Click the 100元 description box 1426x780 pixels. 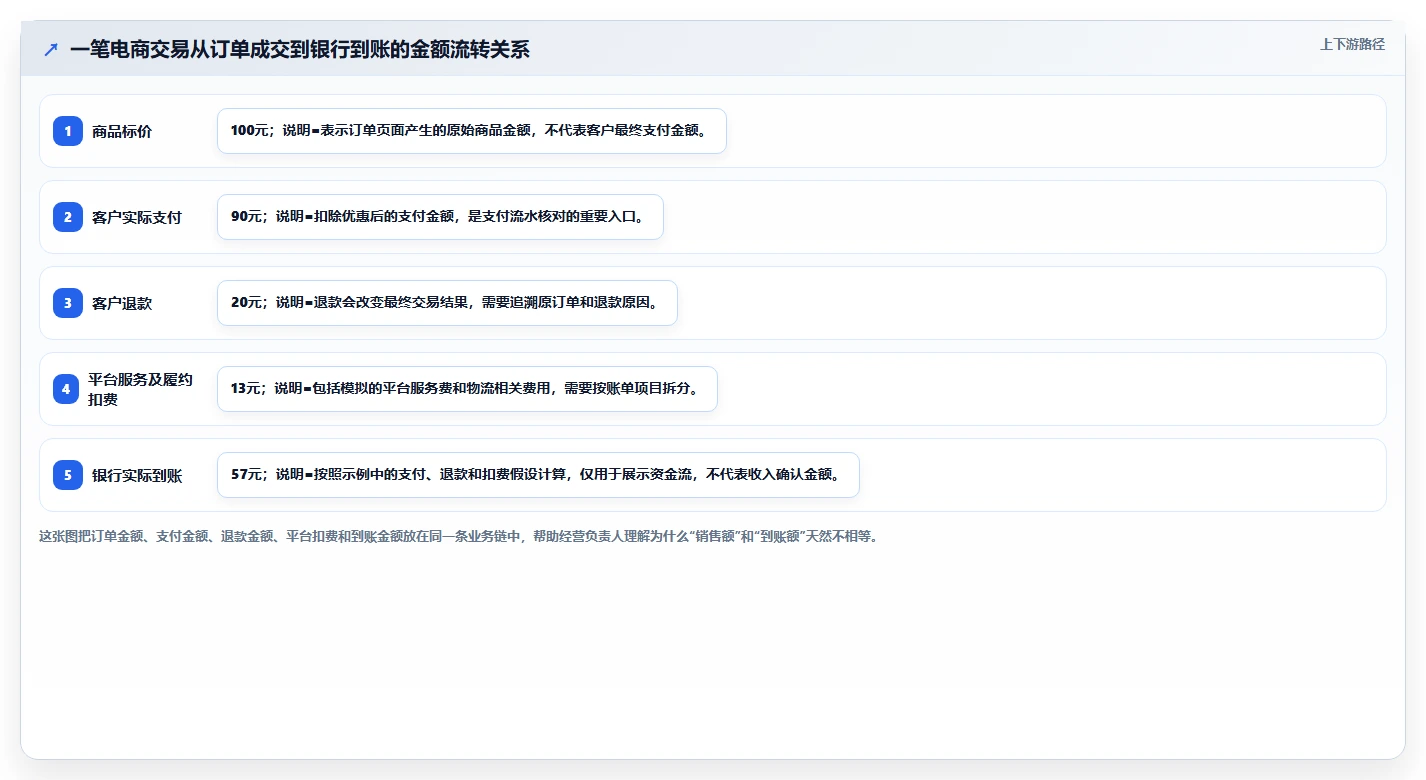coord(471,131)
